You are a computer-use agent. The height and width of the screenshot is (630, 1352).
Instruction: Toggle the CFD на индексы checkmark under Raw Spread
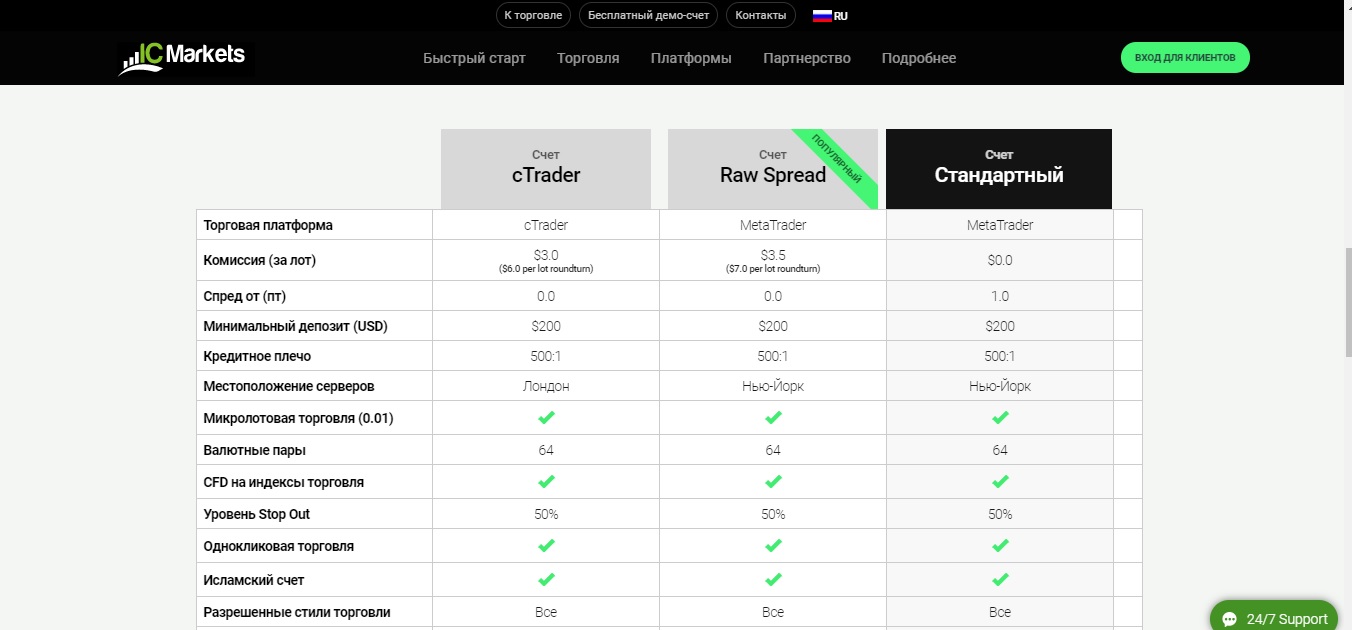[x=772, y=481]
